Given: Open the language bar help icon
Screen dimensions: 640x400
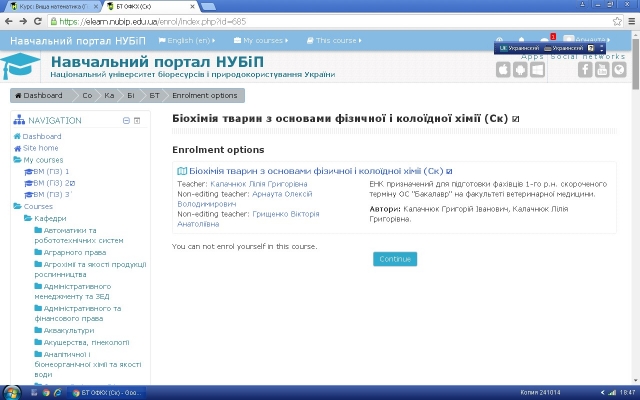Looking at the screenshot, I should coord(591,48).
